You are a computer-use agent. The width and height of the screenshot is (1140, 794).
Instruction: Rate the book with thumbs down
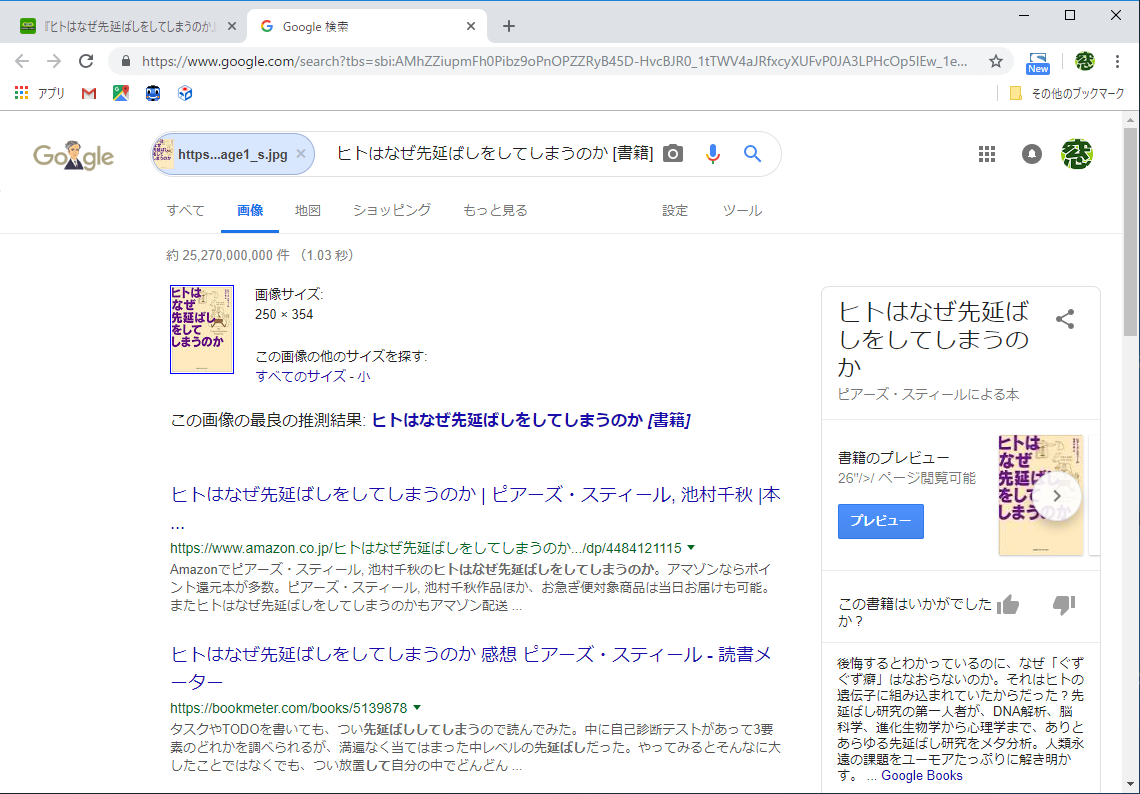[1063, 603]
